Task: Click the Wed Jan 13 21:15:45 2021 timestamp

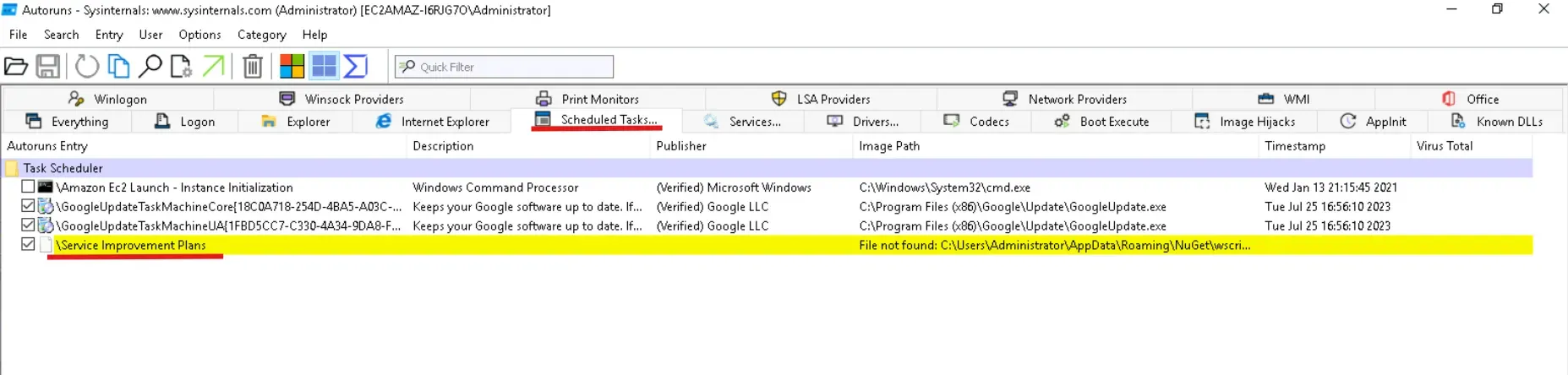Action: 1330,187
